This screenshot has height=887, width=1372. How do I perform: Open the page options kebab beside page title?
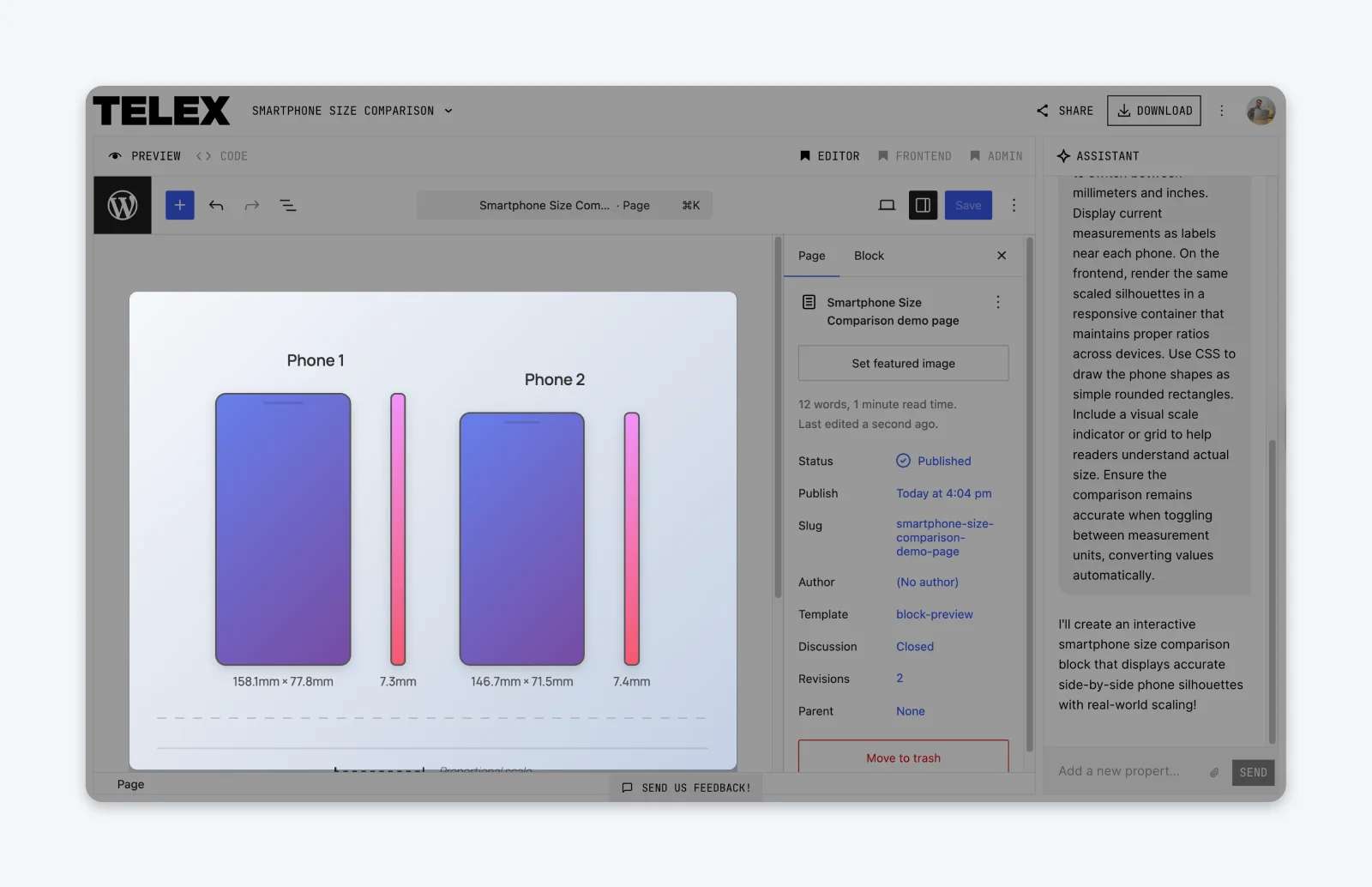997,302
